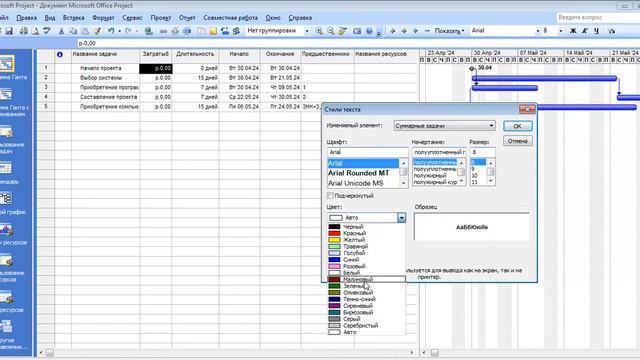Open the Изменяемый элемент combo box
640x360 pixels.
tap(444, 126)
